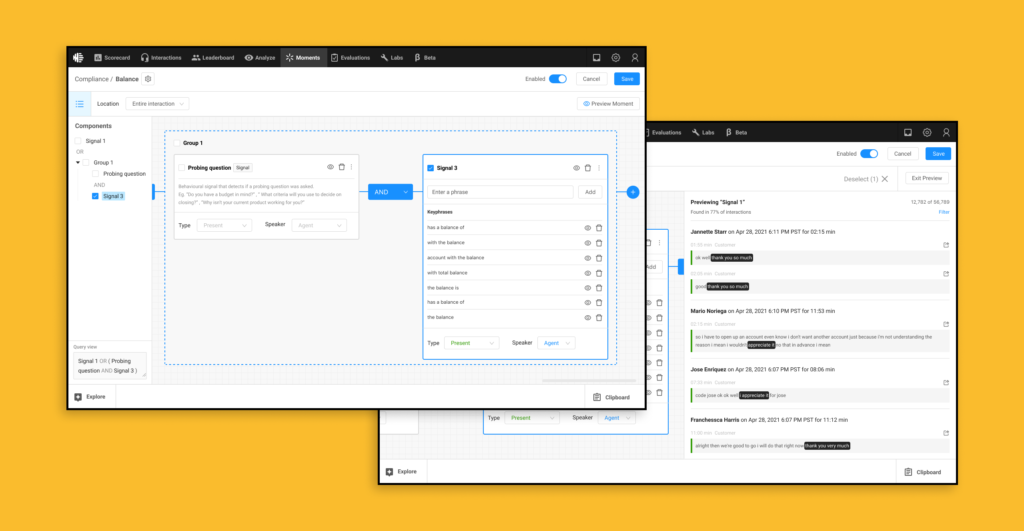Screen dimensions: 1024x531
Task: Toggle visibility of 'account with the balance' keyphrase
Action: (587, 258)
